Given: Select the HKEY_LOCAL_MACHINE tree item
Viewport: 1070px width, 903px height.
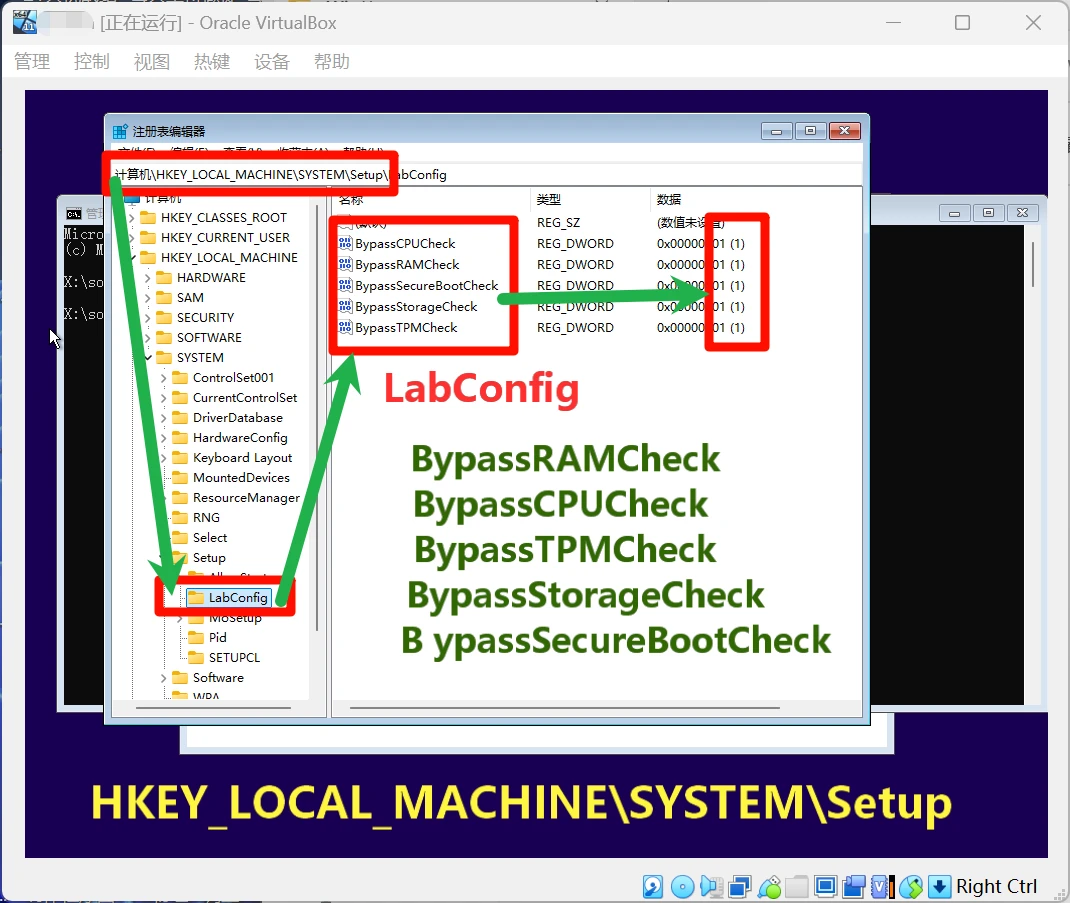Looking at the screenshot, I should pyautogui.click(x=229, y=257).
